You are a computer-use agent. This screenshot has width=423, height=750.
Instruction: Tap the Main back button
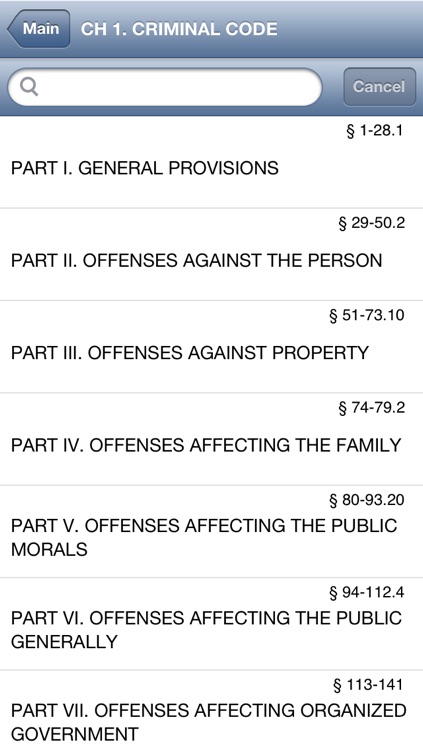coord(39,29)
